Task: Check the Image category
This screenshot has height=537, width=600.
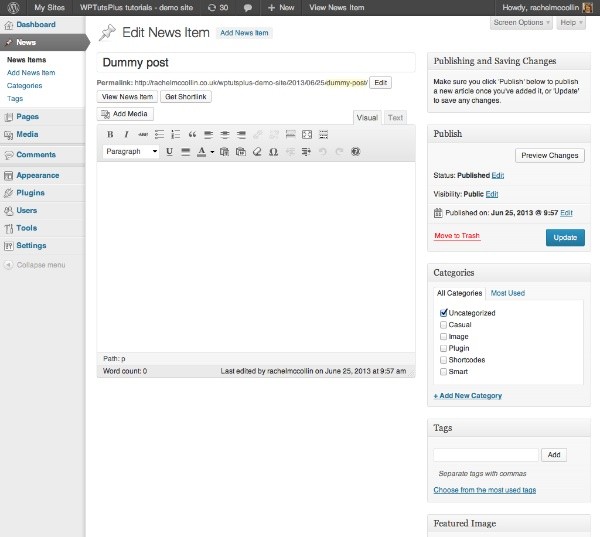Action: coord(443,336)
